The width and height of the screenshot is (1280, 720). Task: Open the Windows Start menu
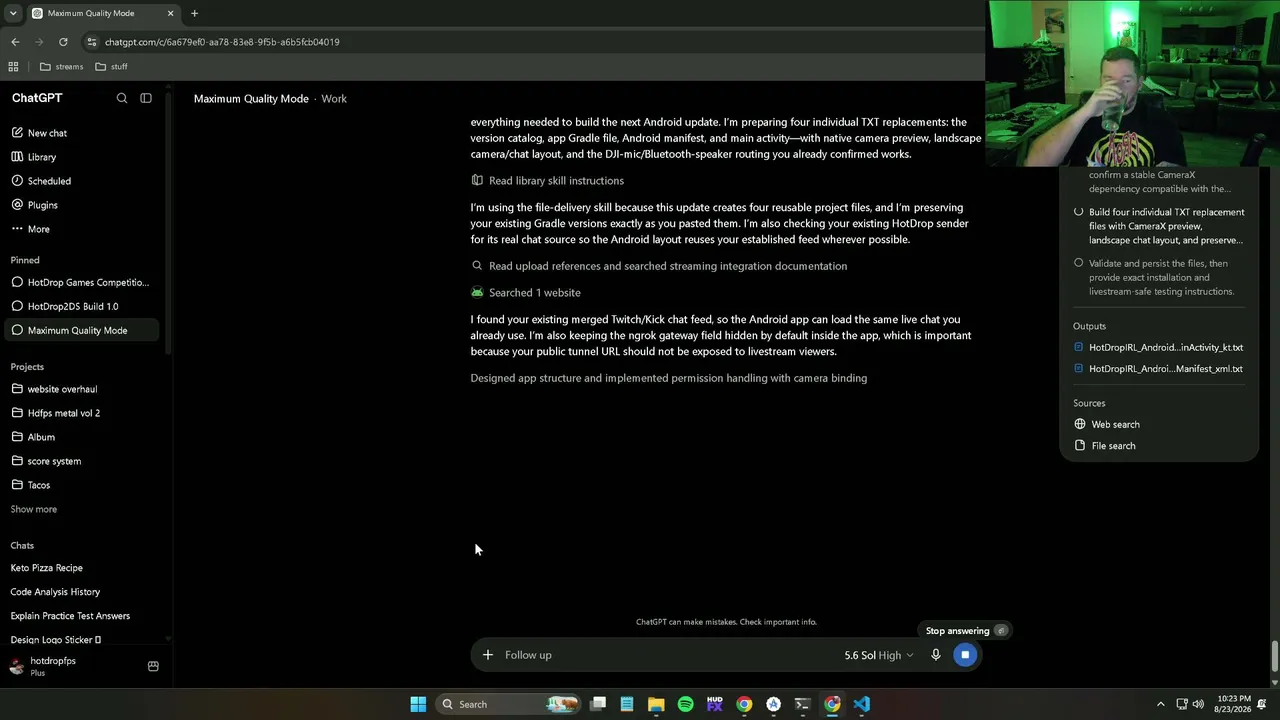(x=418, y=704)
